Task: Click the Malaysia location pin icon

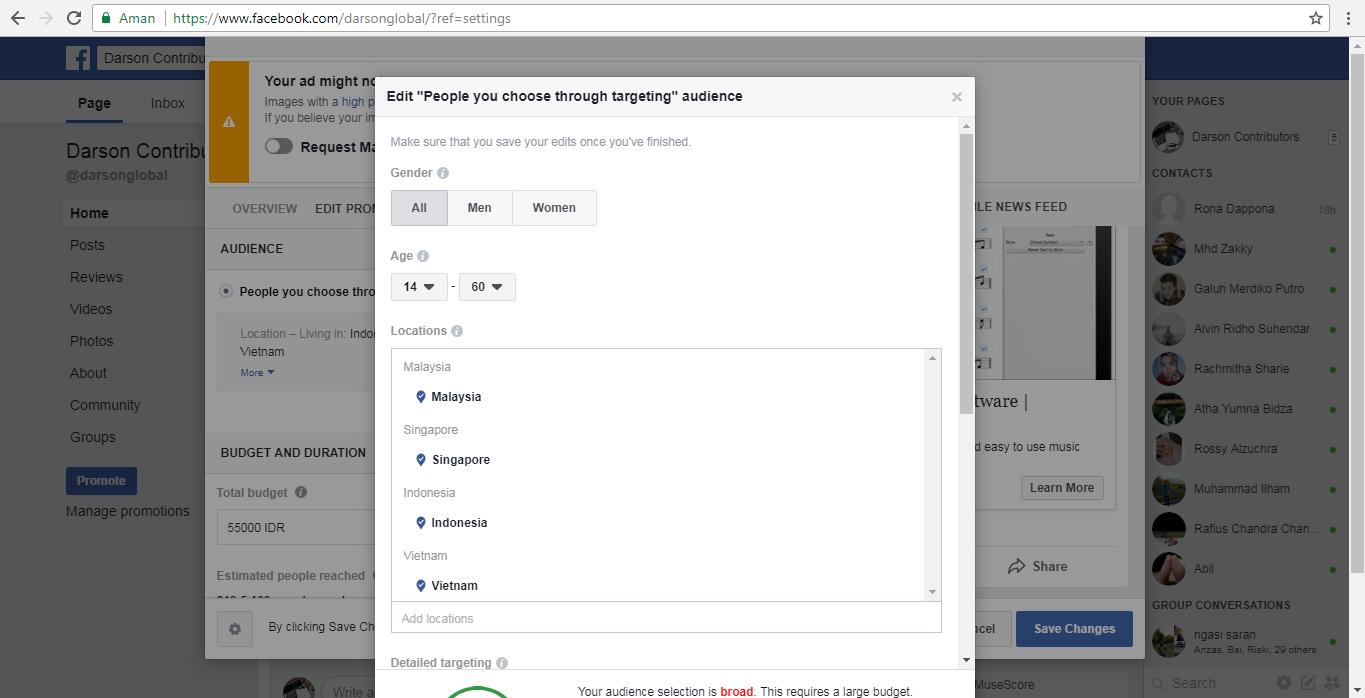Action: point(421,397)
